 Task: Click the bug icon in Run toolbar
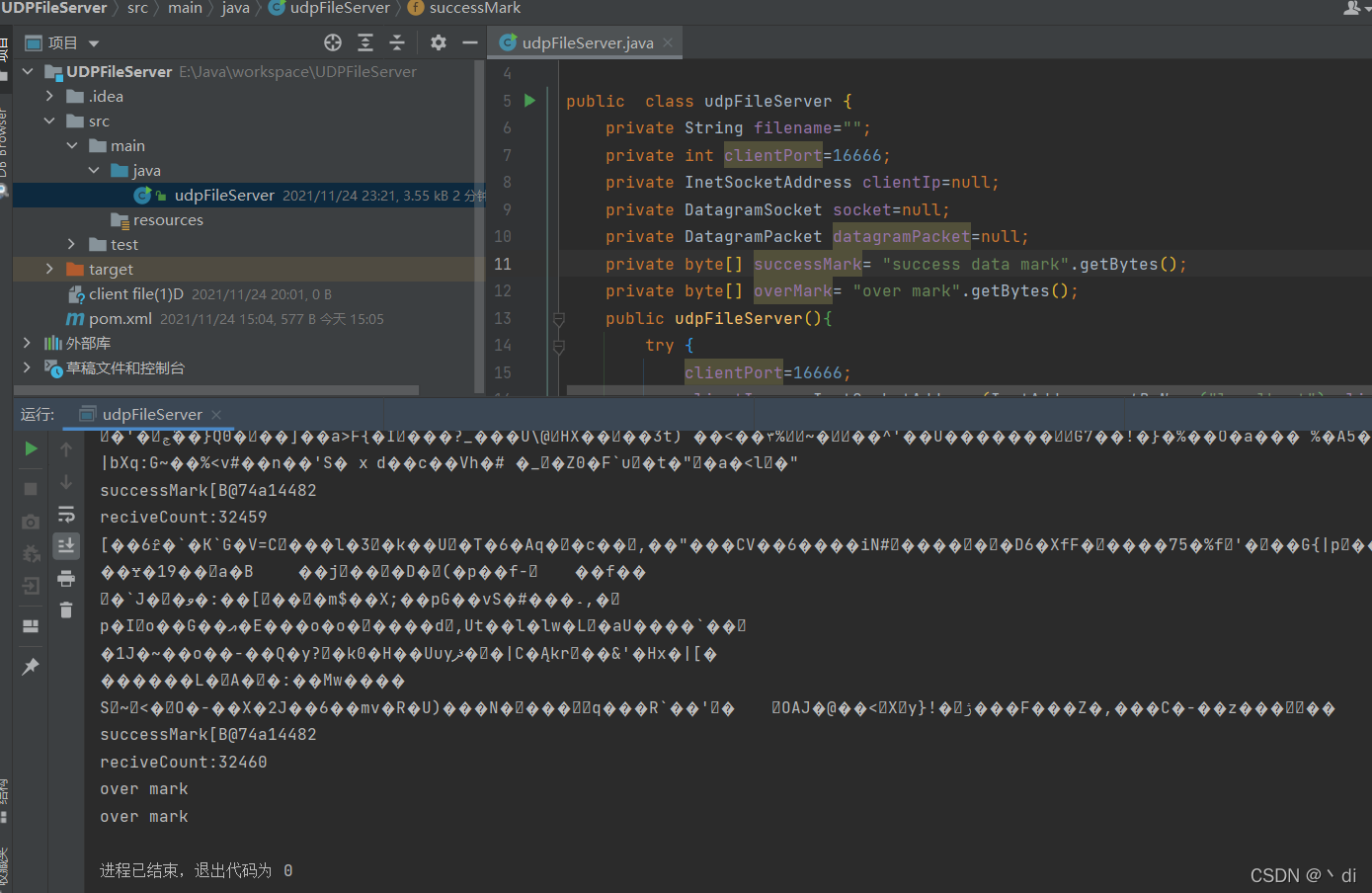tap(31, 553)
